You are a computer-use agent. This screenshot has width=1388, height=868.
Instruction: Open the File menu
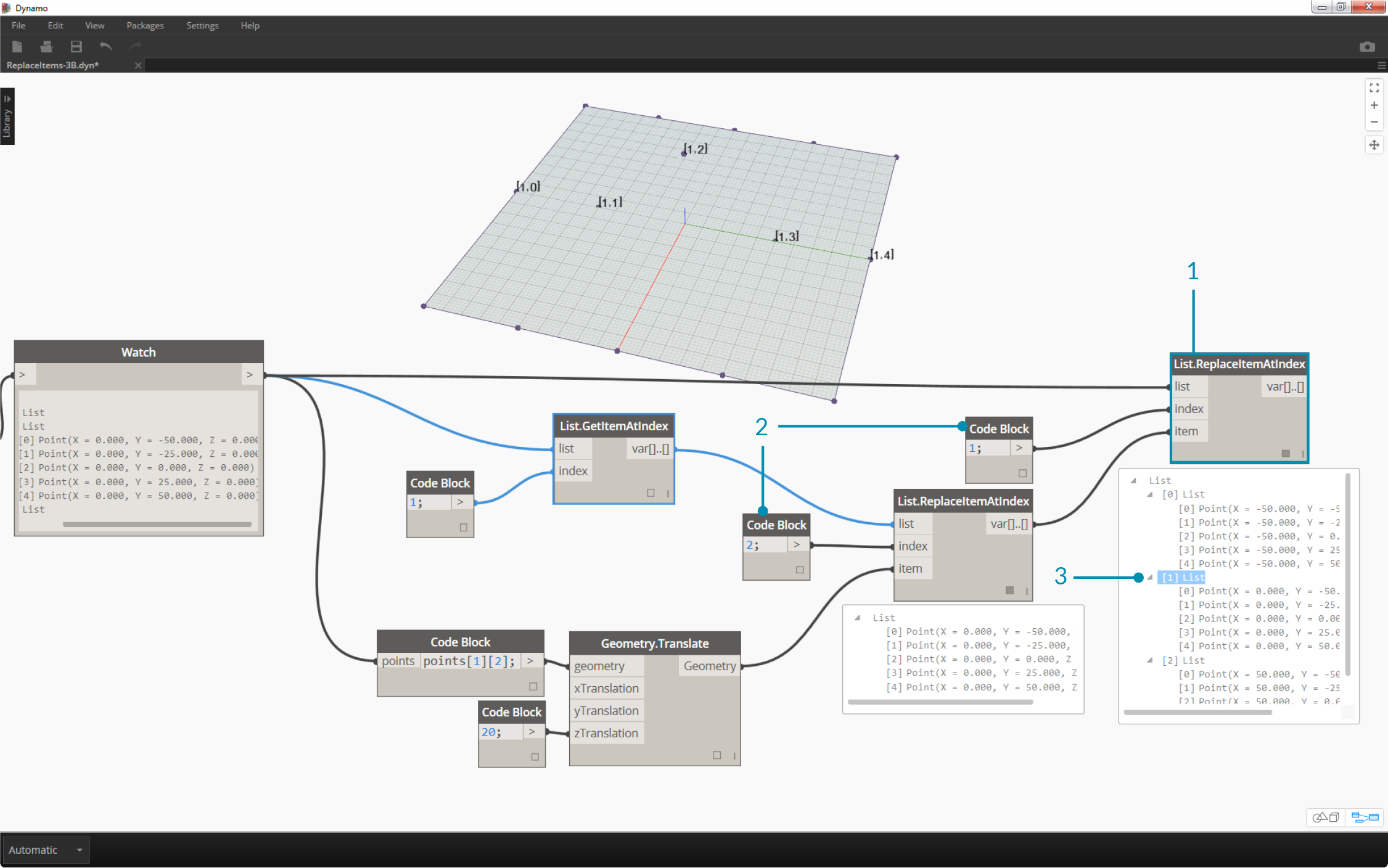[x=18, y=25]
